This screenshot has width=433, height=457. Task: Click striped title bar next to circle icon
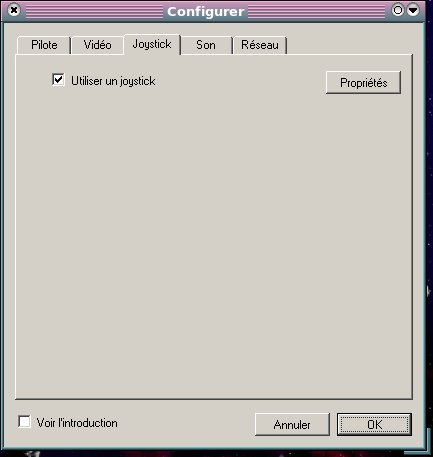click(317, 11)
